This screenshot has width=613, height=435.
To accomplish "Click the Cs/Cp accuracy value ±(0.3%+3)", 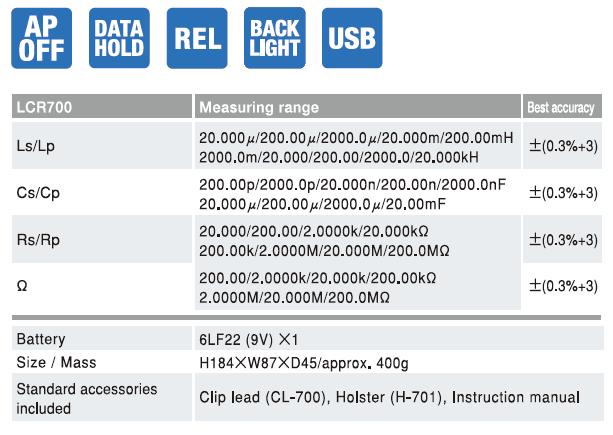I will [563, 193].
